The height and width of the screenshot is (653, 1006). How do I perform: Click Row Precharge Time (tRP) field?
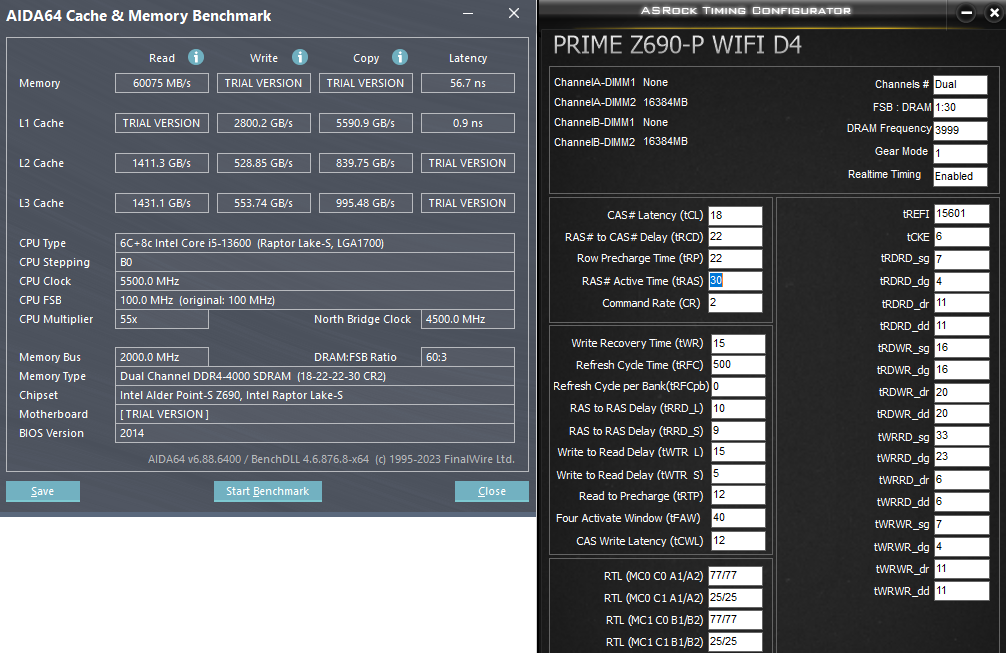pos(735,259)
